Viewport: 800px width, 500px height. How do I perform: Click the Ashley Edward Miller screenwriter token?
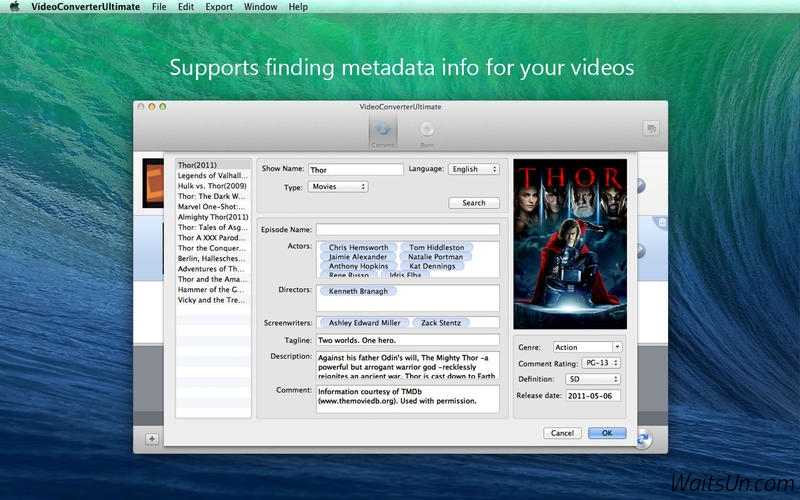[x=364, y=323]
